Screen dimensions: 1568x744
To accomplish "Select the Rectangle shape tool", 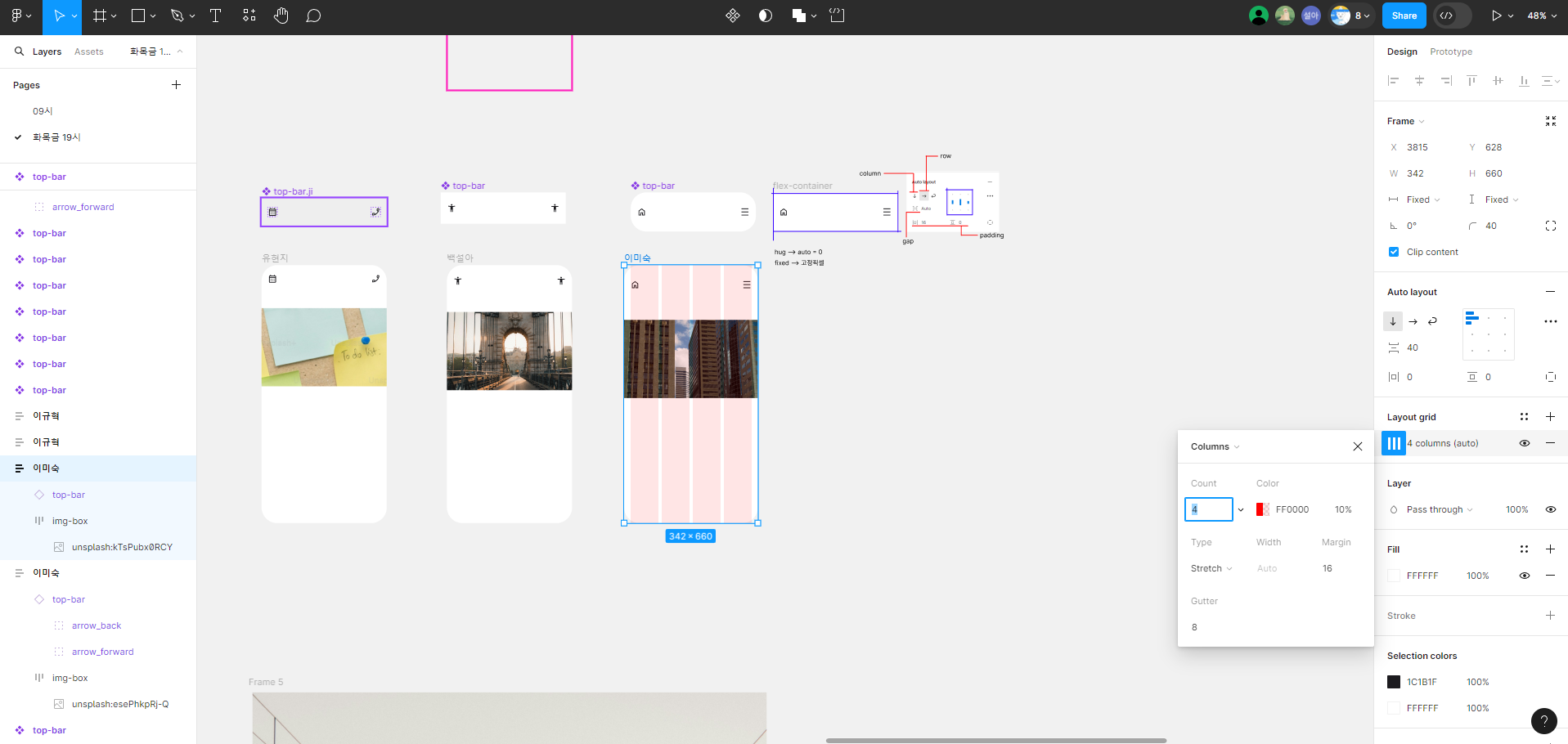I will click(x=138, y=16).
